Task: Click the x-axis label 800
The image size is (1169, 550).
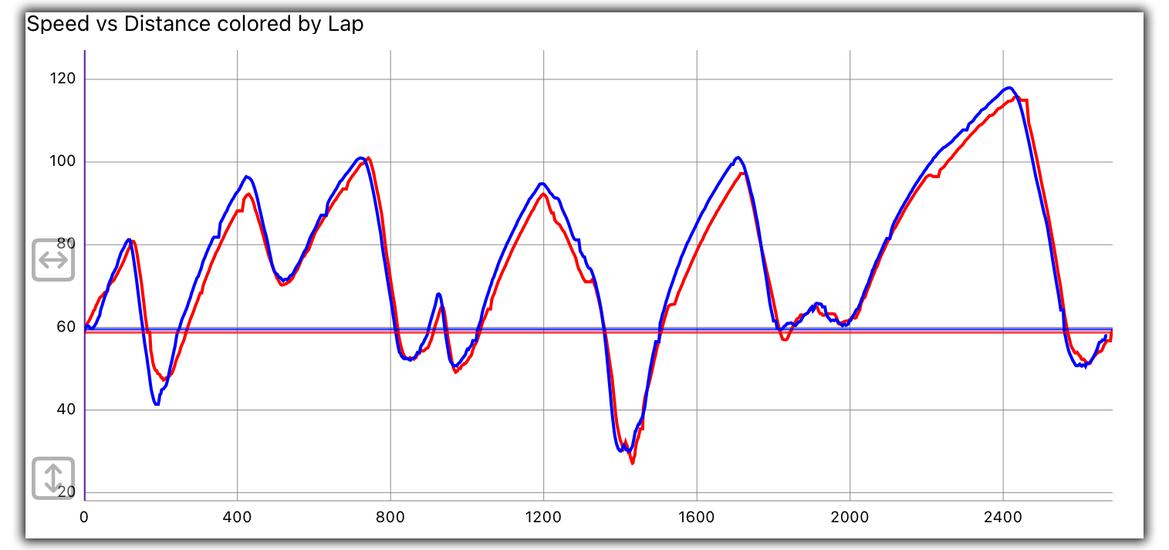Action: coord(391,516)
